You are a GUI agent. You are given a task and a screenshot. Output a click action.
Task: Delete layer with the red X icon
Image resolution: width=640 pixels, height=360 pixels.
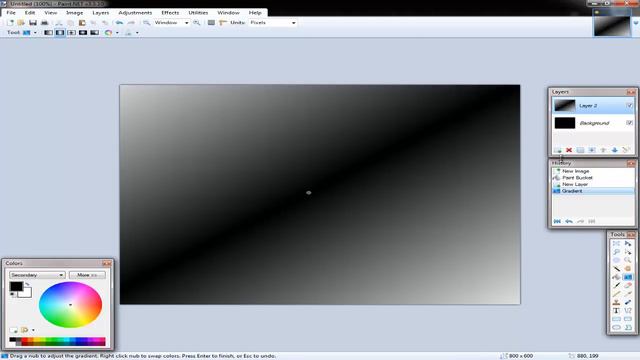pyautogui.click(x=569, y=150)
